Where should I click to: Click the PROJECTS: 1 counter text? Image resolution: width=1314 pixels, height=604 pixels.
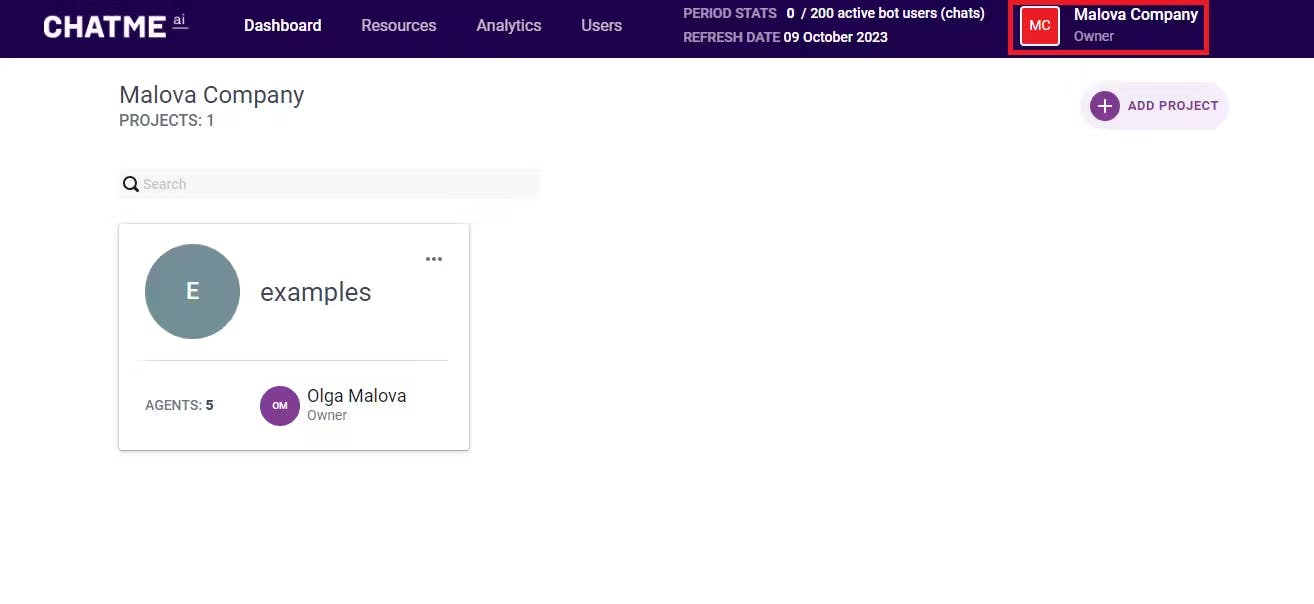pos(167,121)
